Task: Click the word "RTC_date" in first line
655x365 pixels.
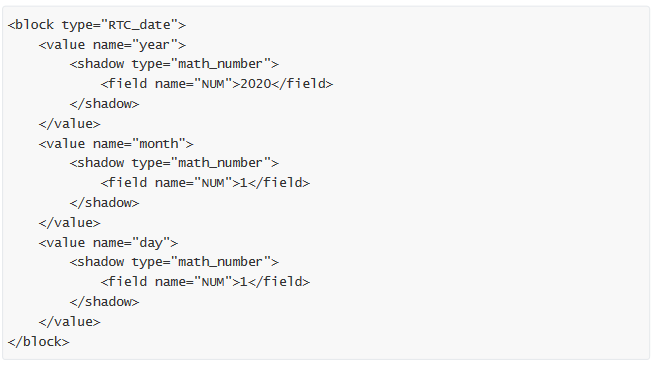Action: (140, 25)
